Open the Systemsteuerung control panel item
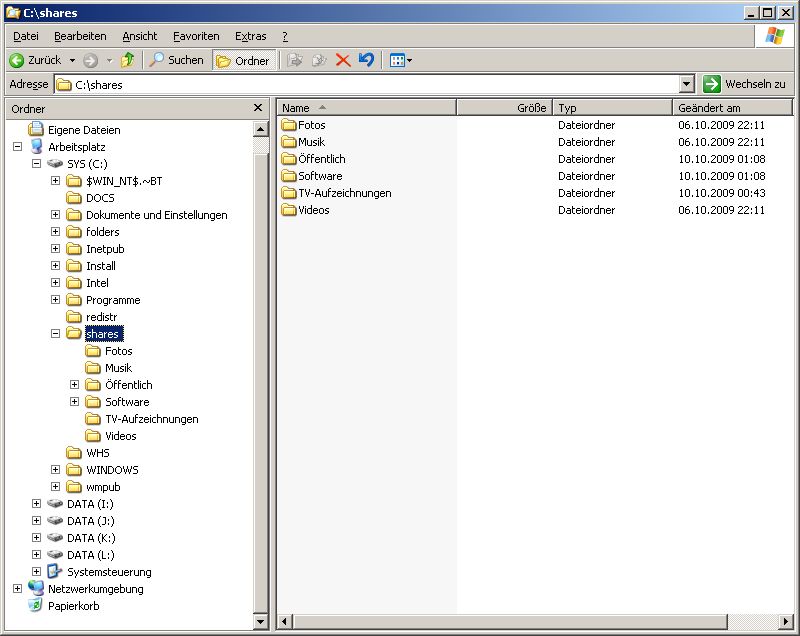Viewport: 800px width, 636px height. coord(108,572)
